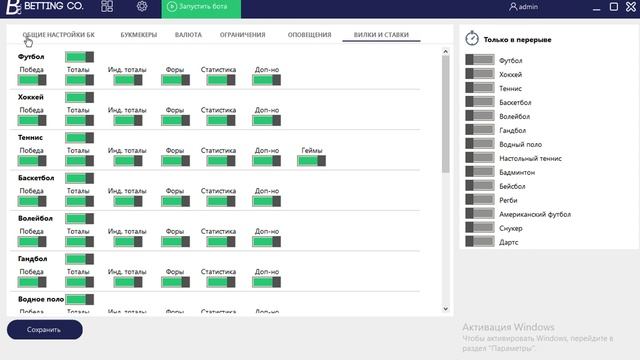
Task: Toggle Футбол Тоталы switch
Action: coord(80,80)
